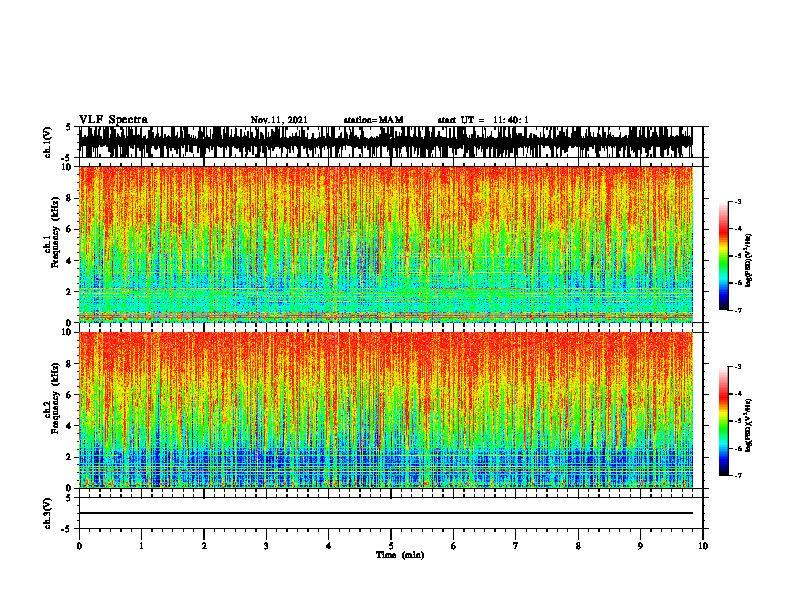Click the ch.2 spectrogram color bar
The width and height of the screenshot is (792, 612).
pyautogui.click(x=723, y=421)
